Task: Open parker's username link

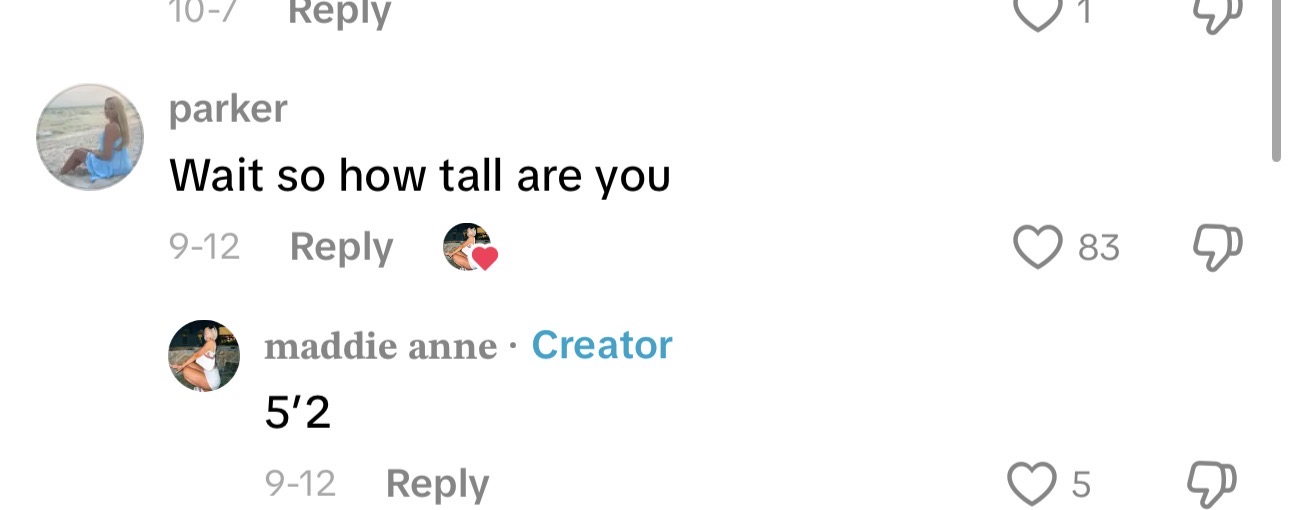Action: [x=228, y=108]
